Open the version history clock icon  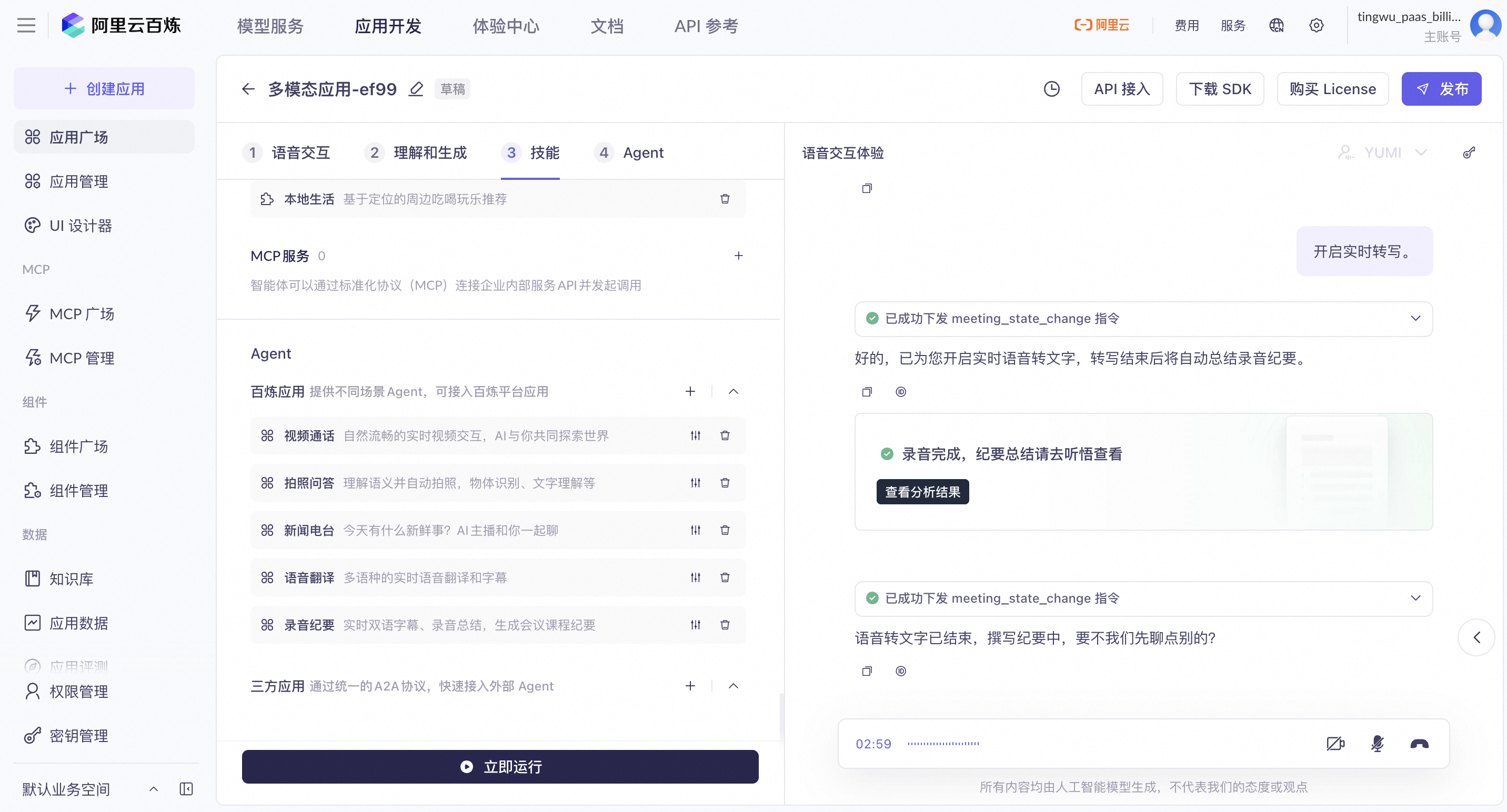[1051, 89]
